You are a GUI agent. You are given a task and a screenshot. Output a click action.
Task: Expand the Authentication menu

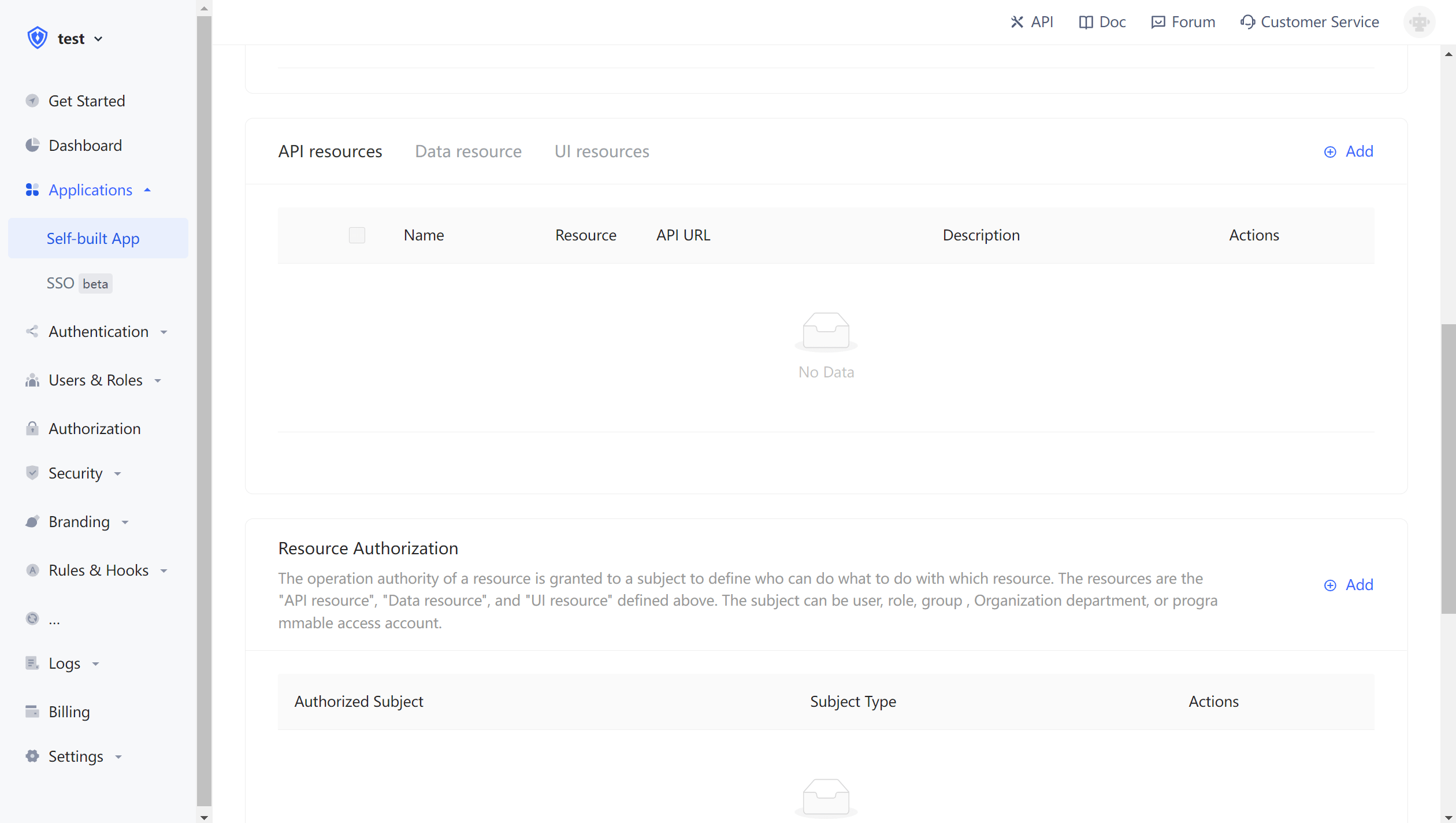[98, 332]
